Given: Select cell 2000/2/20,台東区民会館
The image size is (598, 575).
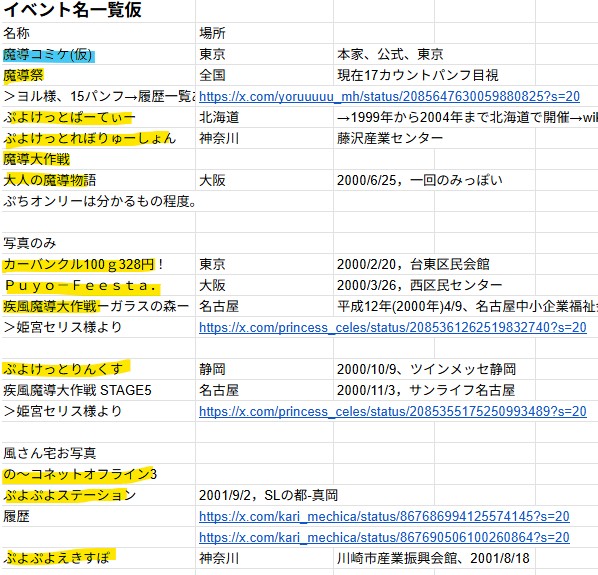Looking at the screenshot, I should click(413, 264).
